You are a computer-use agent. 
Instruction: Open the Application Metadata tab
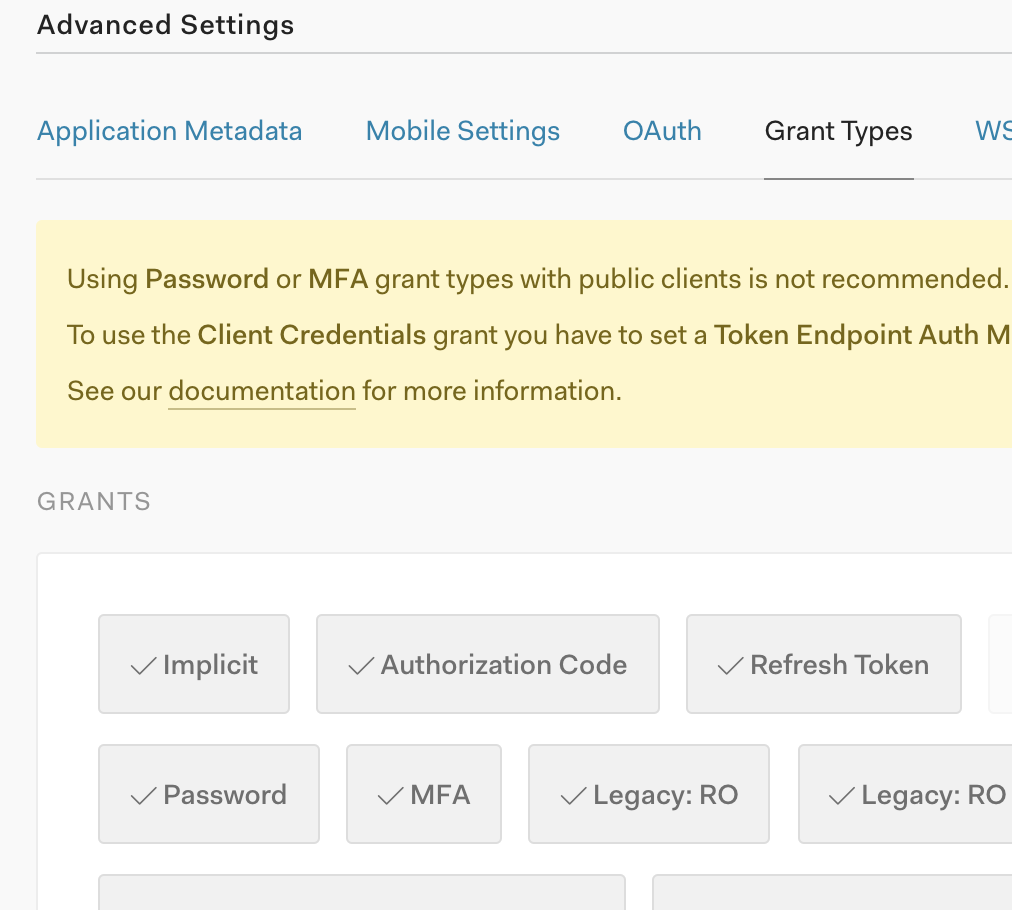coord(169,131)
